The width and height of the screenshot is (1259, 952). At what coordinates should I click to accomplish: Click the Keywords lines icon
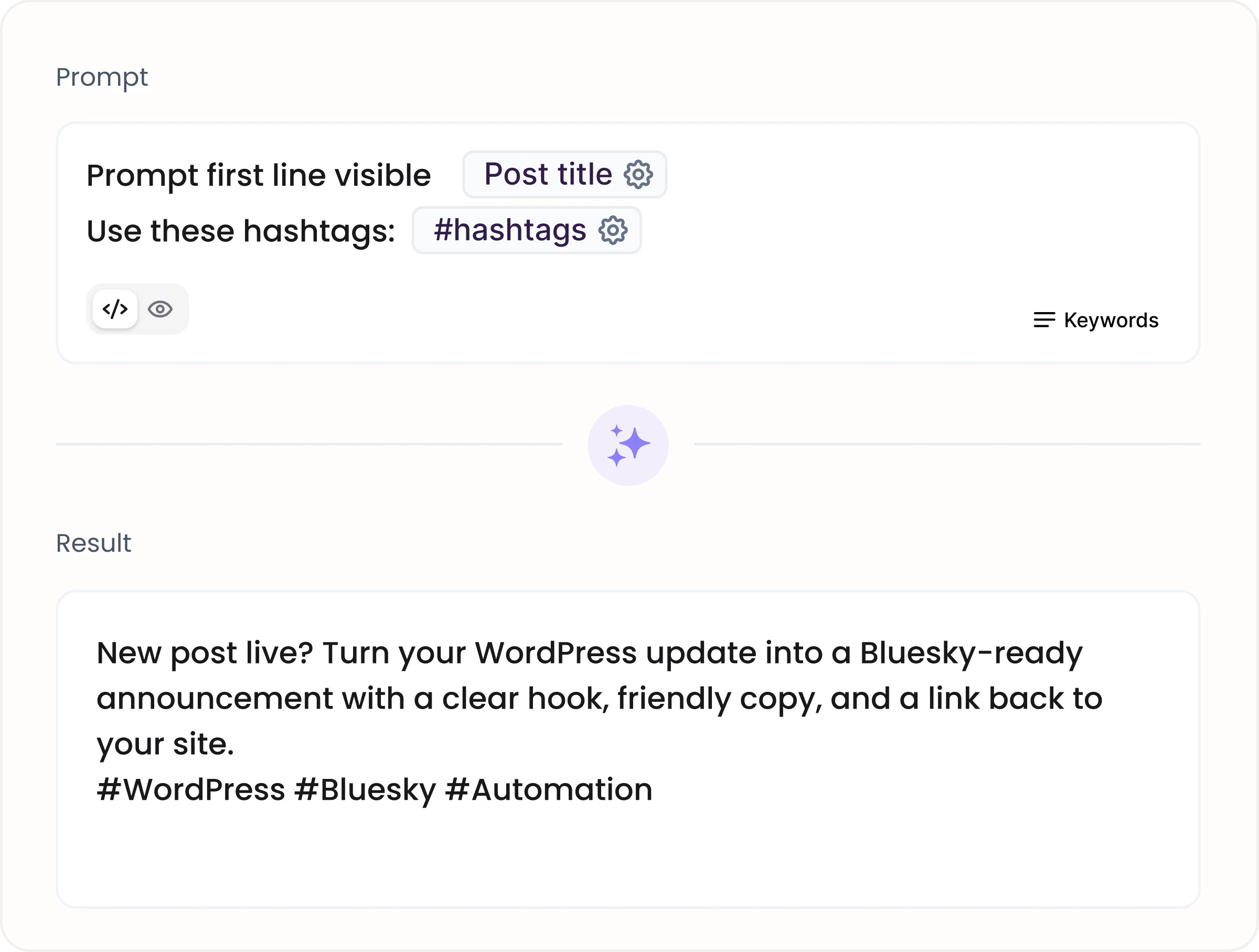coord(1044,320)
